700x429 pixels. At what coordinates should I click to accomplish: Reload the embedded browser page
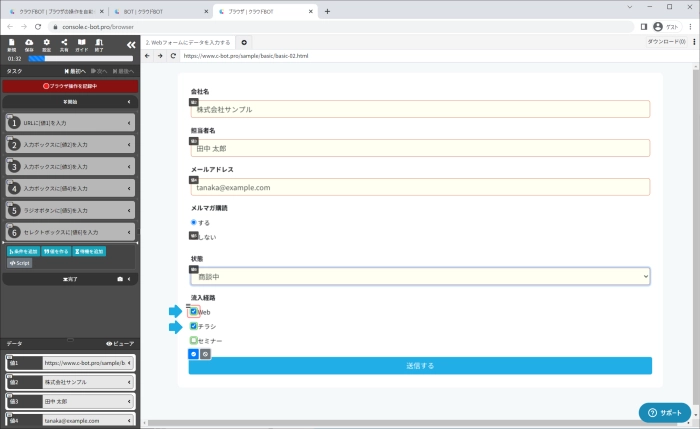[173, 56]
